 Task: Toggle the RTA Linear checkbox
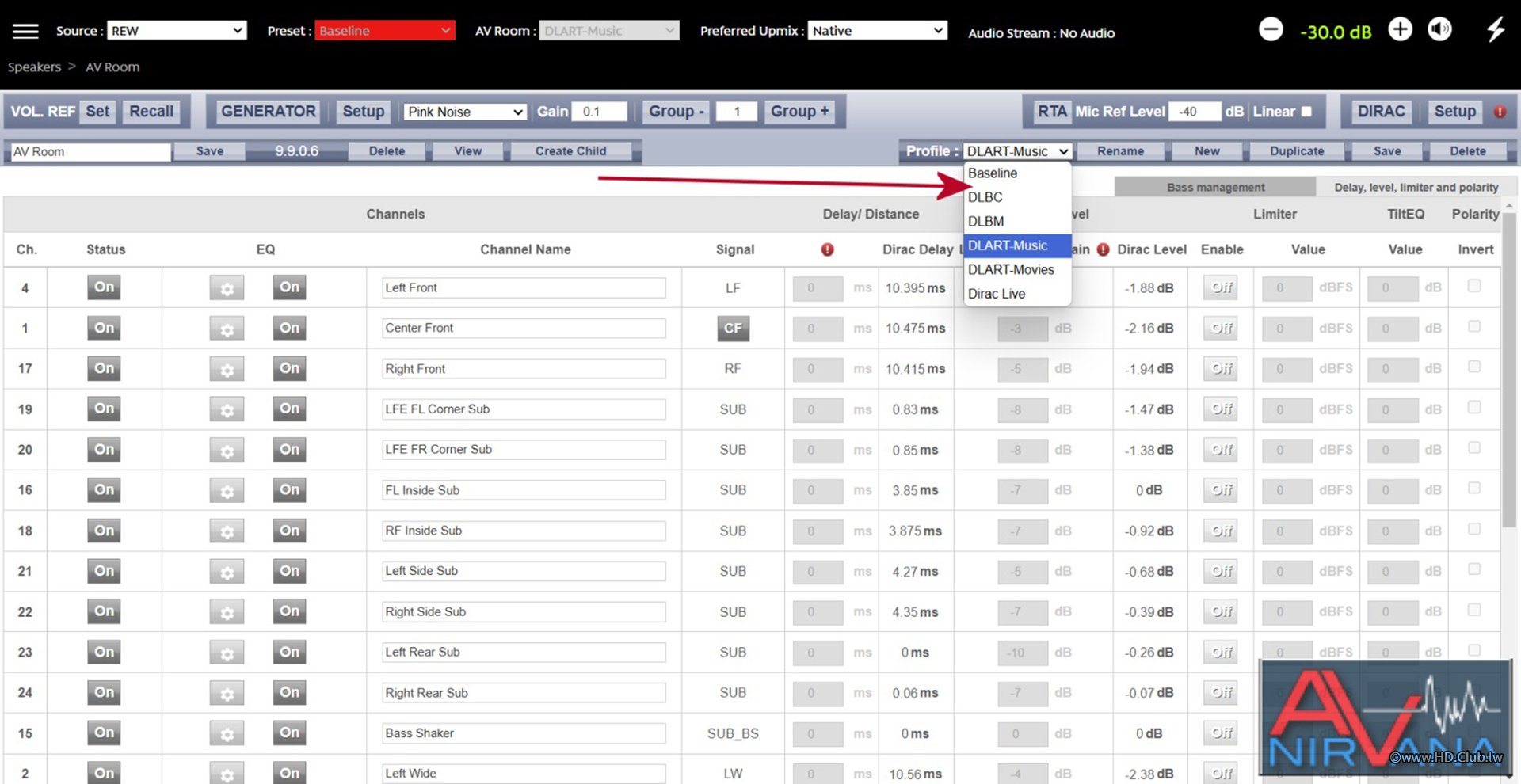tap(1306, 112)
